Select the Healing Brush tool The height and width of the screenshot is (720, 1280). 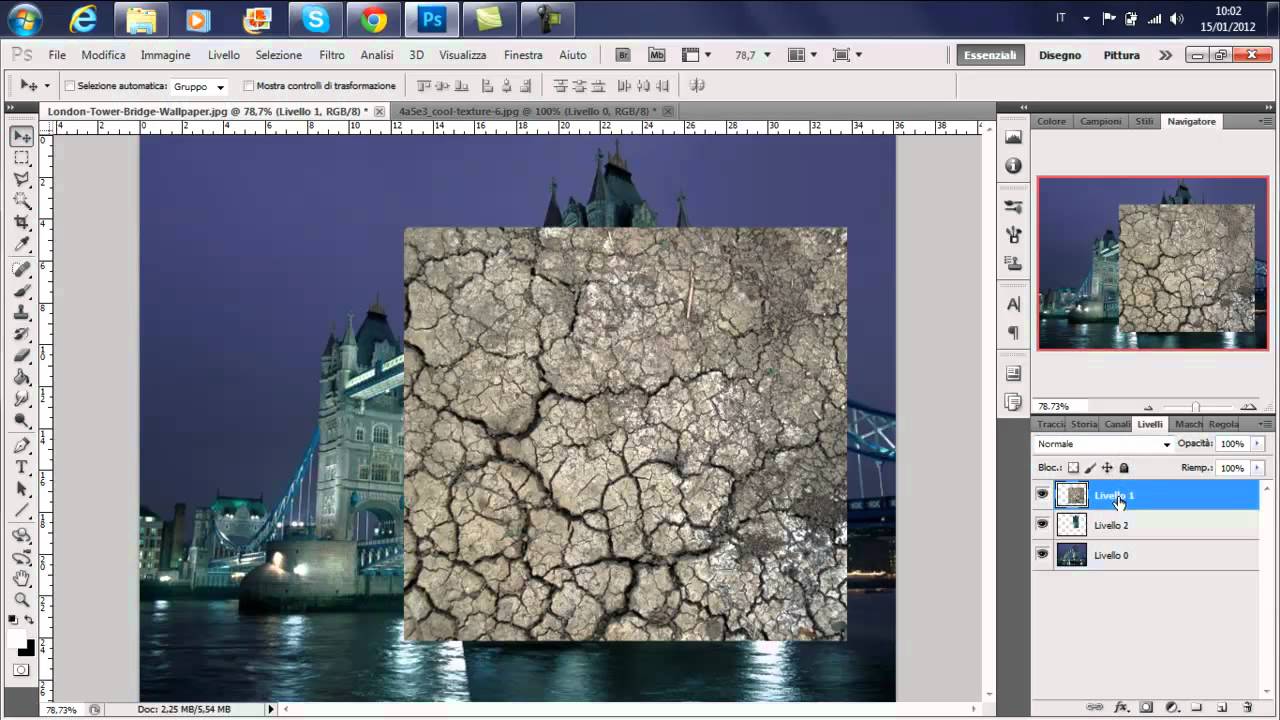click(x=22, y=269)
